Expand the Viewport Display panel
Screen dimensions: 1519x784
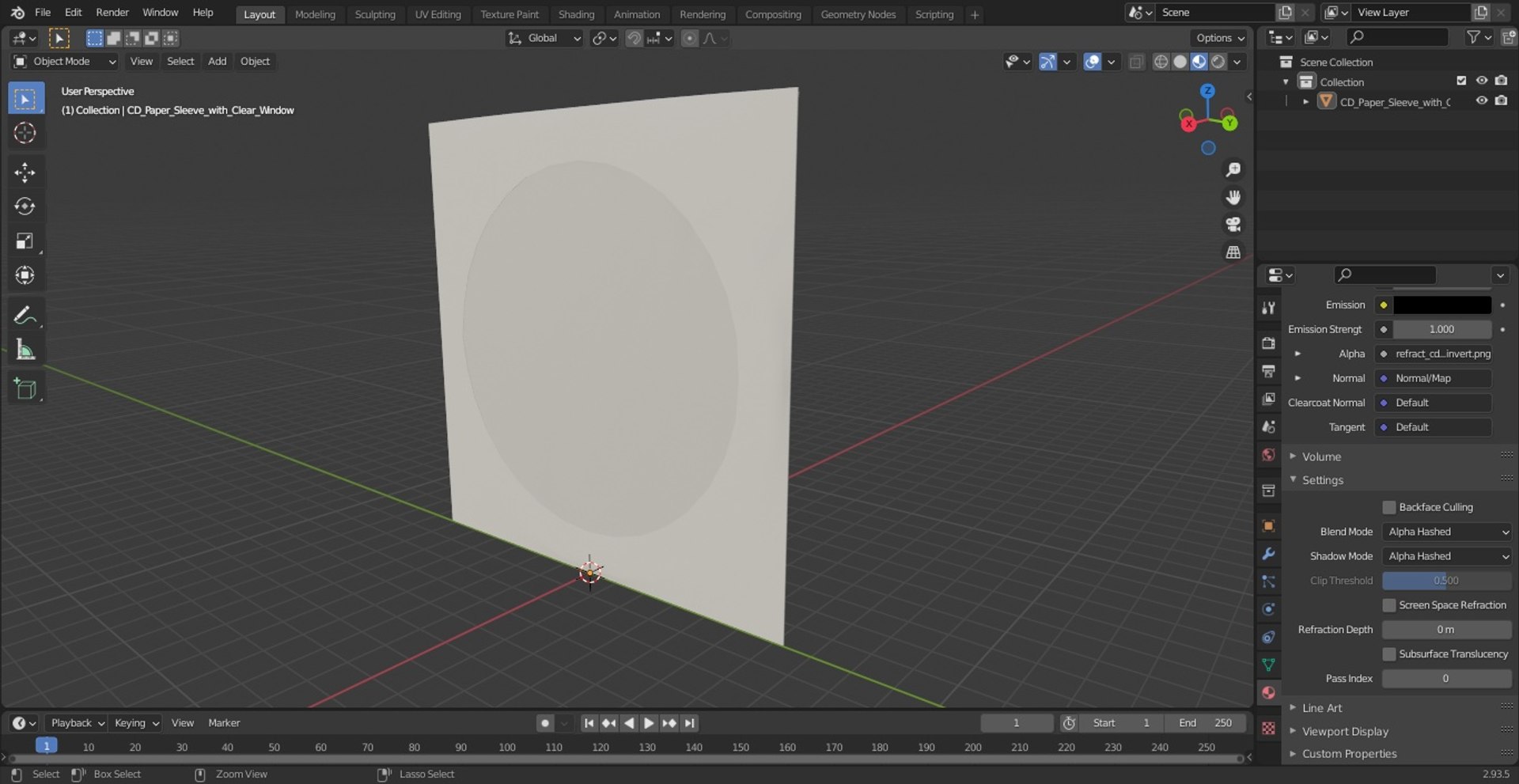(1345, 732)
